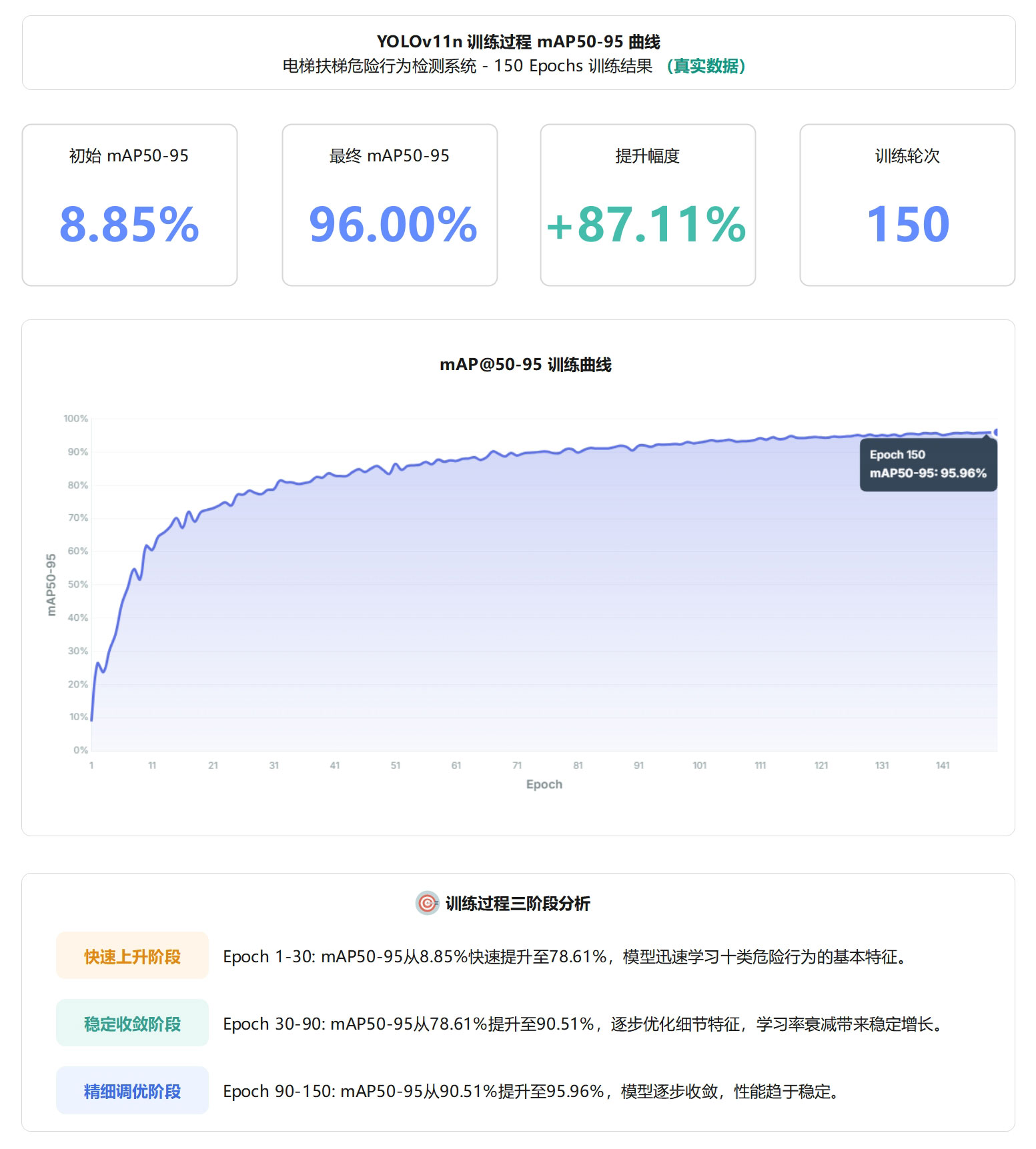Click the target icon beside 训练过程三阶段分析
This screenshot has width=1036, height=1149.
point(427,904)
